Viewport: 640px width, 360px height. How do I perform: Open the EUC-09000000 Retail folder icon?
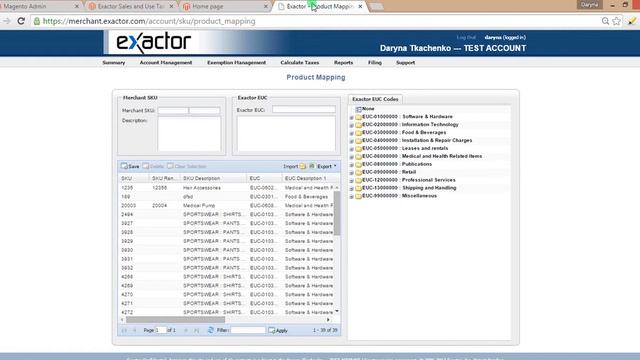tap(358, 172)
